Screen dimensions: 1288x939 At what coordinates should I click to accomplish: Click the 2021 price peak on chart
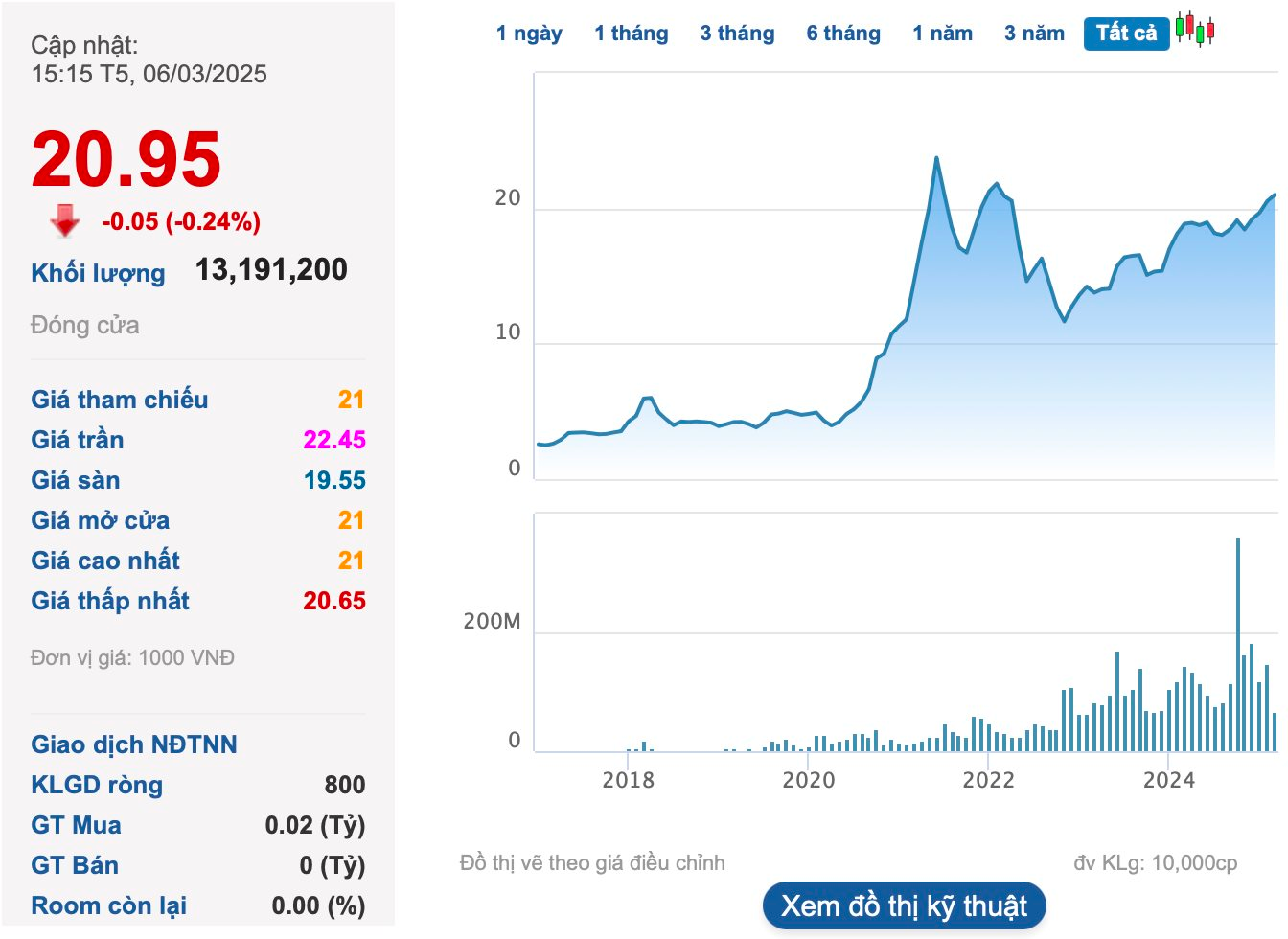[x=936, y=158]
